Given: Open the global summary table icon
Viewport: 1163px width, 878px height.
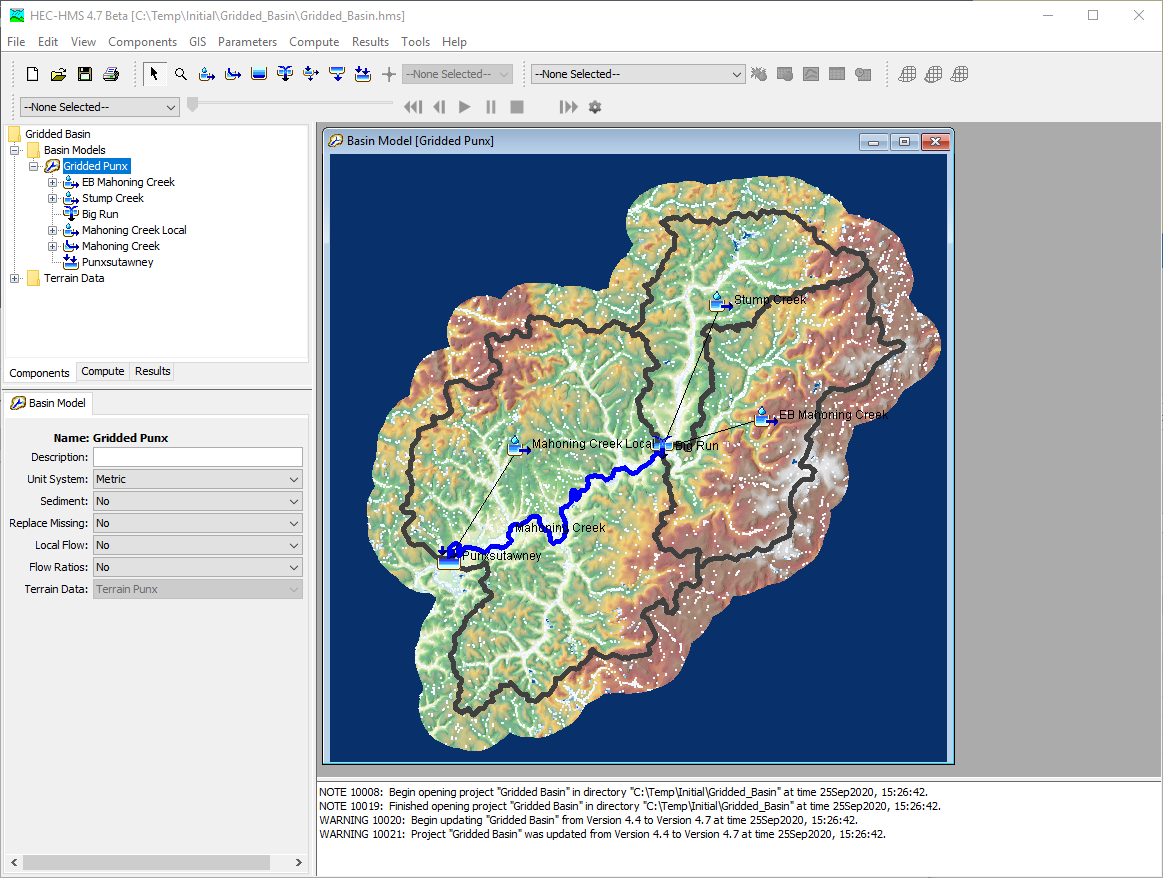Looking at the screenshot, I should pyautogui.click(x=785, y=74).
